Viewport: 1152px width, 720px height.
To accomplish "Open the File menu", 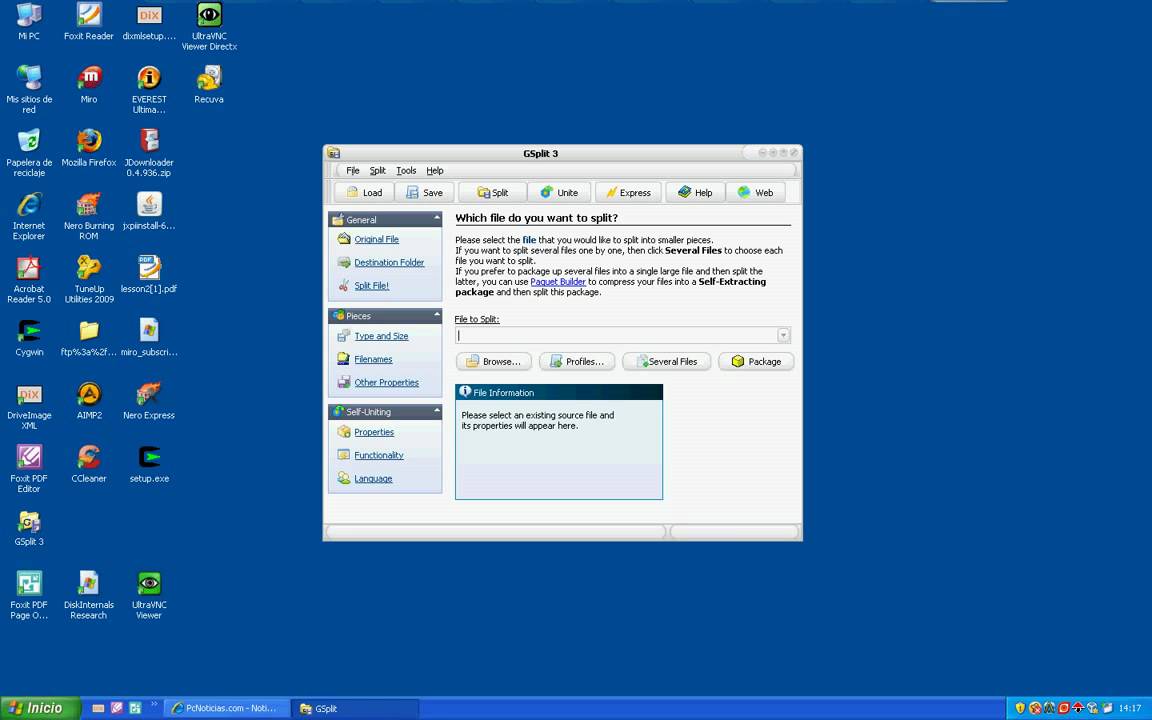I will [353, 170].
